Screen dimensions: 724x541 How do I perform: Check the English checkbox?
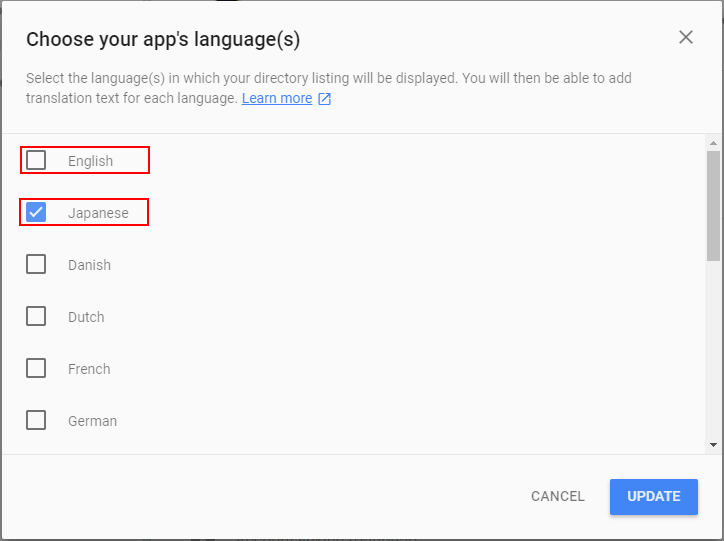point(36,160)
